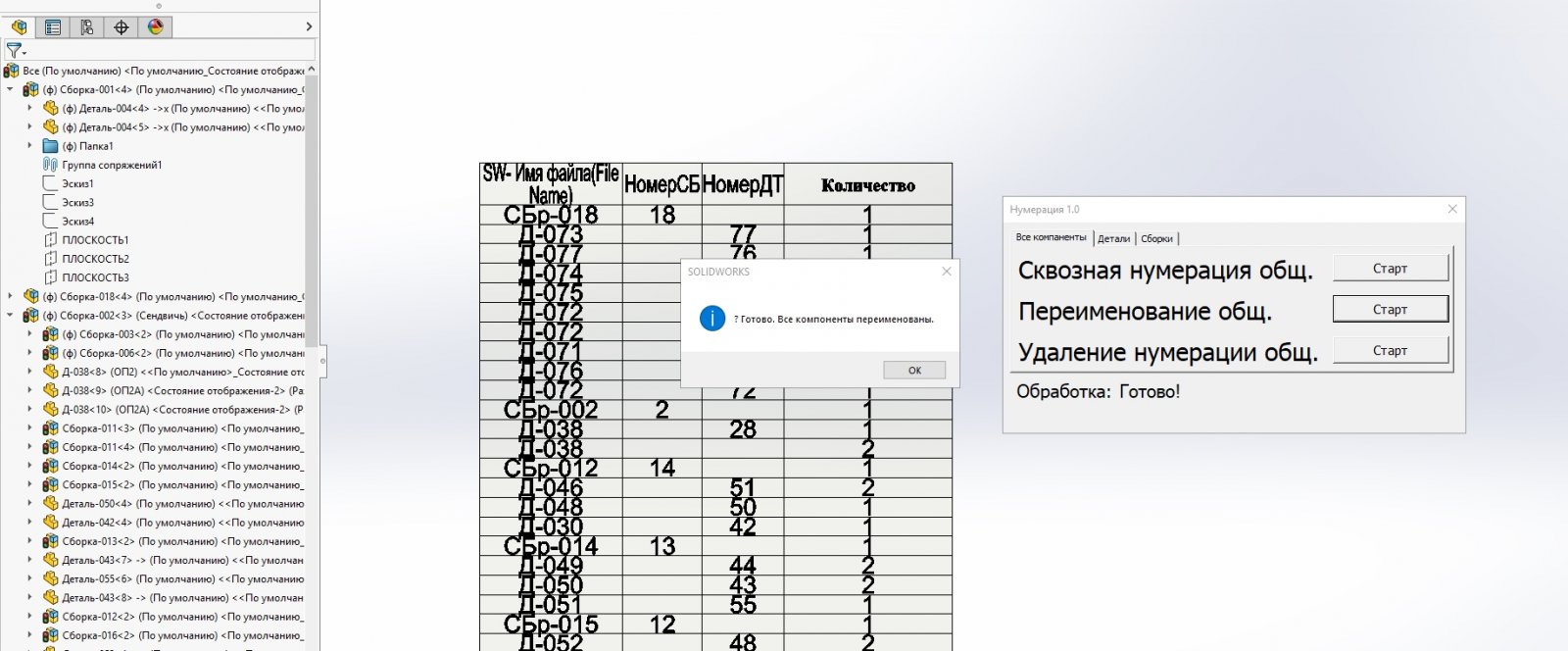Screen dimensions: 1568x651
Task: Open the FeatureManager design tree tab
Action: point(19,27)
